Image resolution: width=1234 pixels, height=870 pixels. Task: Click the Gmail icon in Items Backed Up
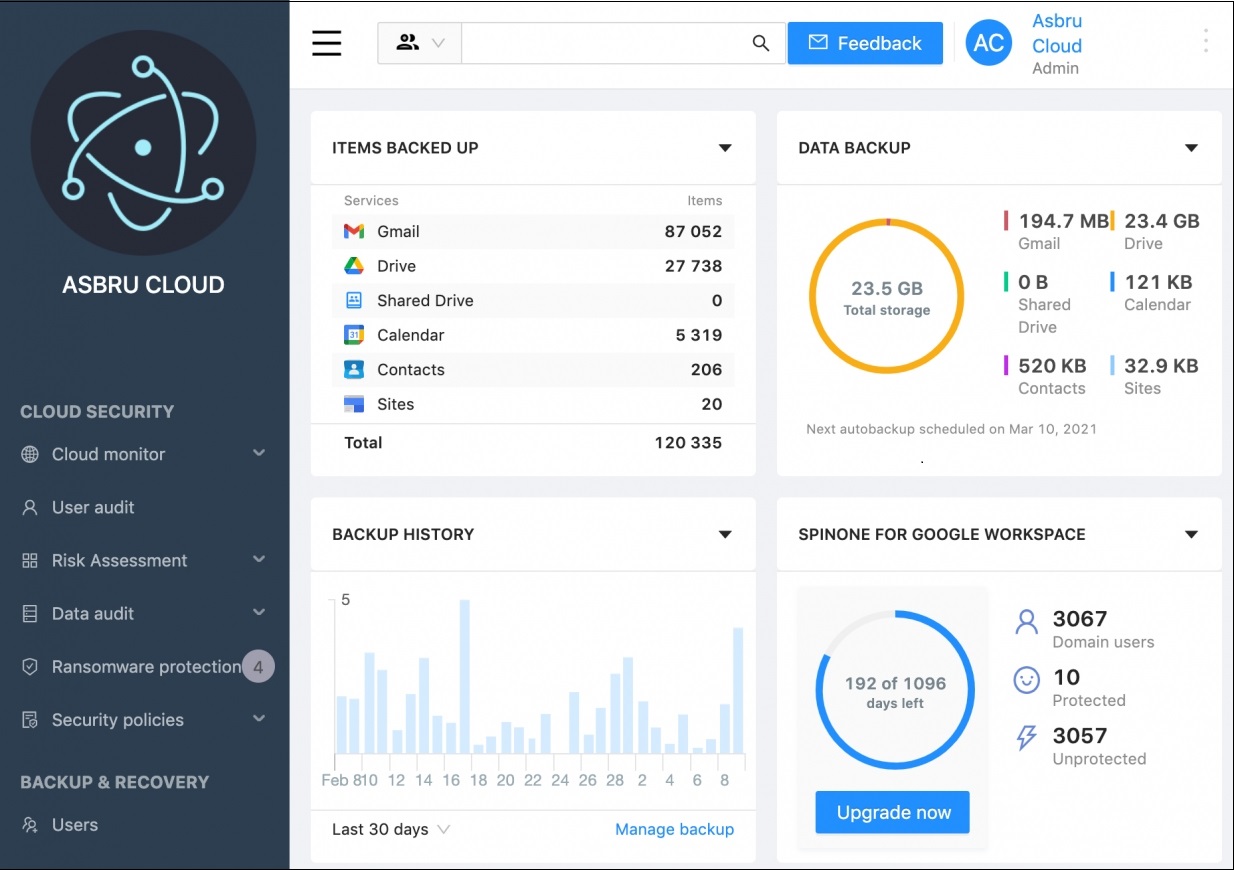[x=354, y=231]
